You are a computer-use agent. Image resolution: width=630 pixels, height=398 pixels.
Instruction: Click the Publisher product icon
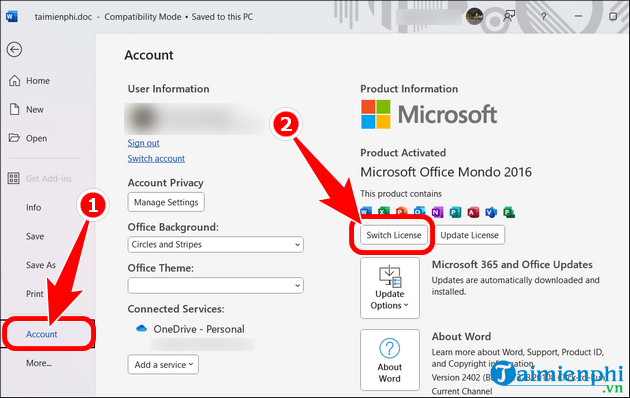coord(455,212)
